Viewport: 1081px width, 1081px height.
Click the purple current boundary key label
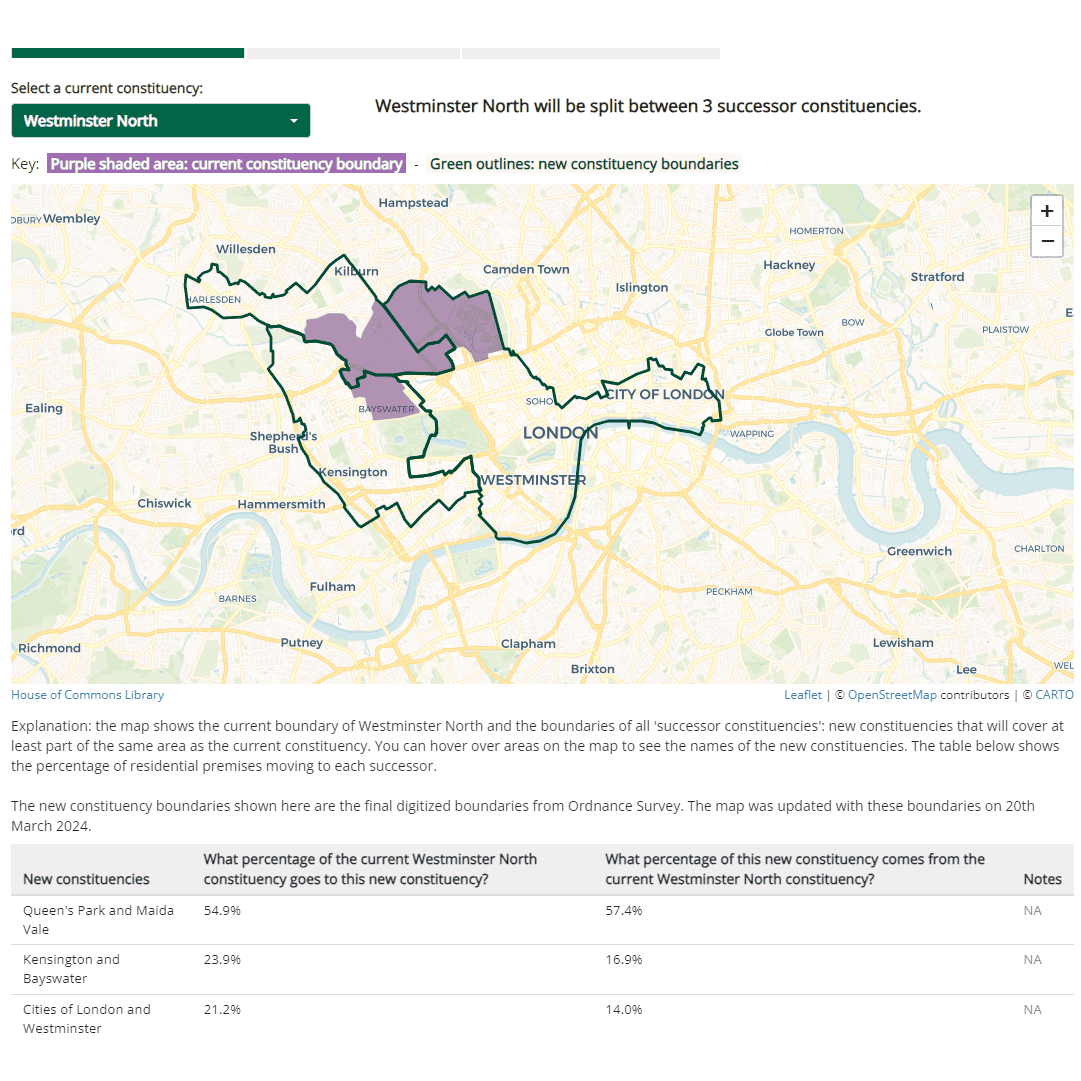[x=226, y=164]
